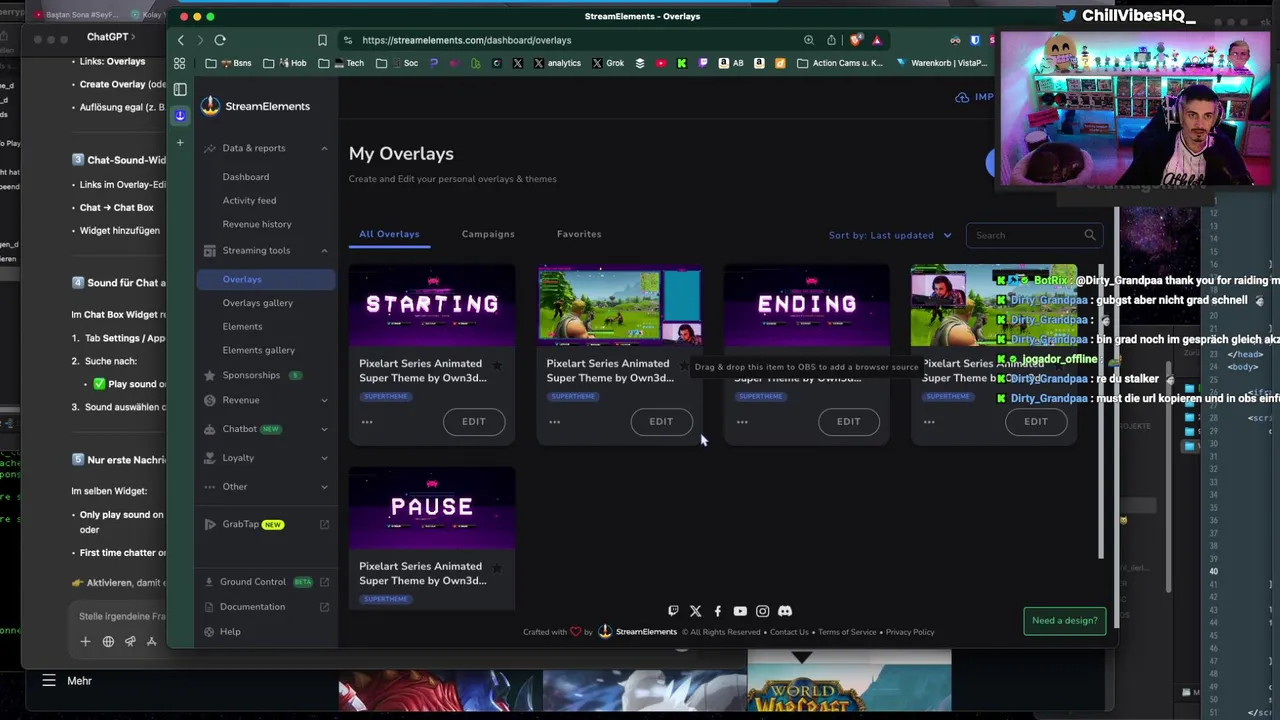Image resolution: width=1280 pixels, height=720 pixels.
Task: Click the share icon in the URL bar
Action: 831,40
